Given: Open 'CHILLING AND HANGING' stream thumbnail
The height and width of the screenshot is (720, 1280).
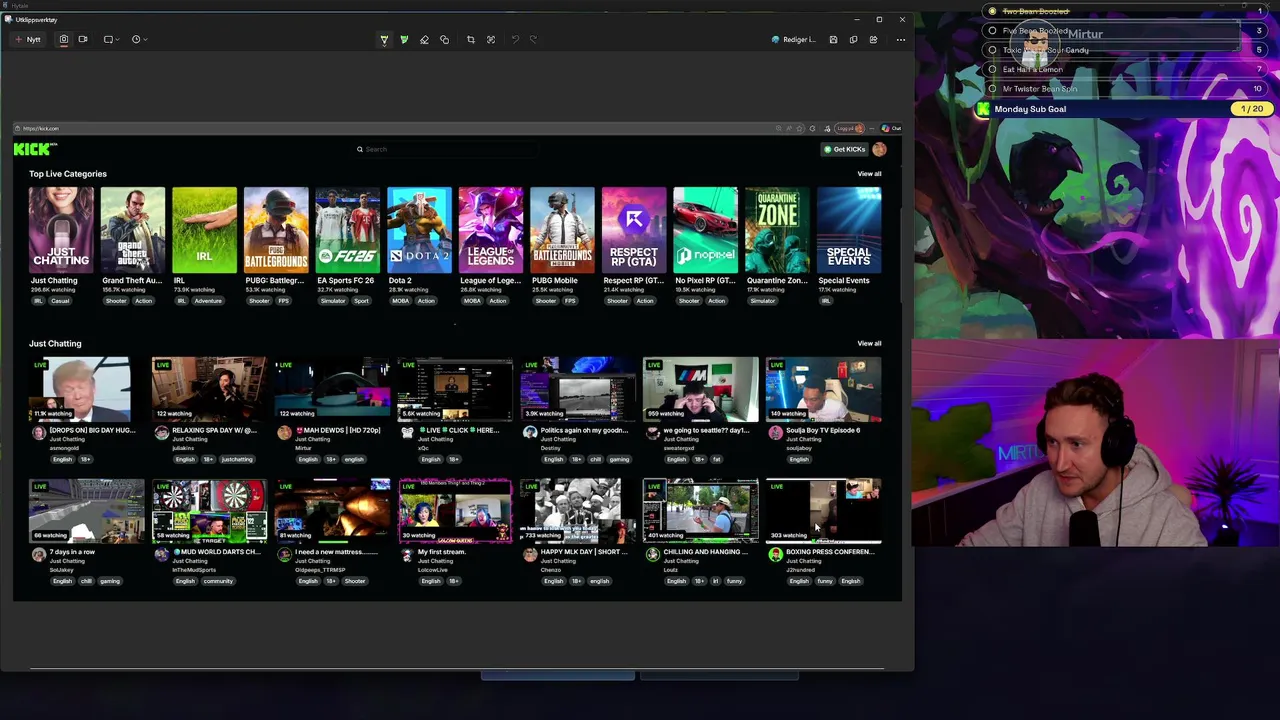Looking at the screenshot, I should click(701, 511).
